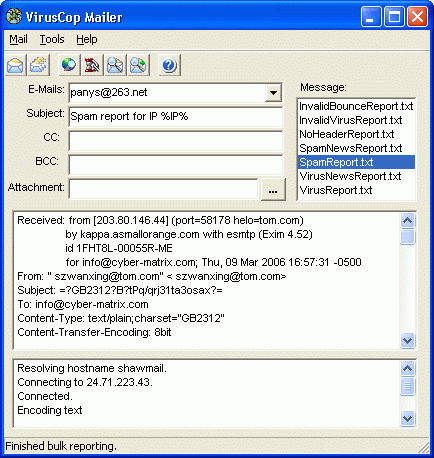Click the header pane scroll down arrow

tap(407, 341)
